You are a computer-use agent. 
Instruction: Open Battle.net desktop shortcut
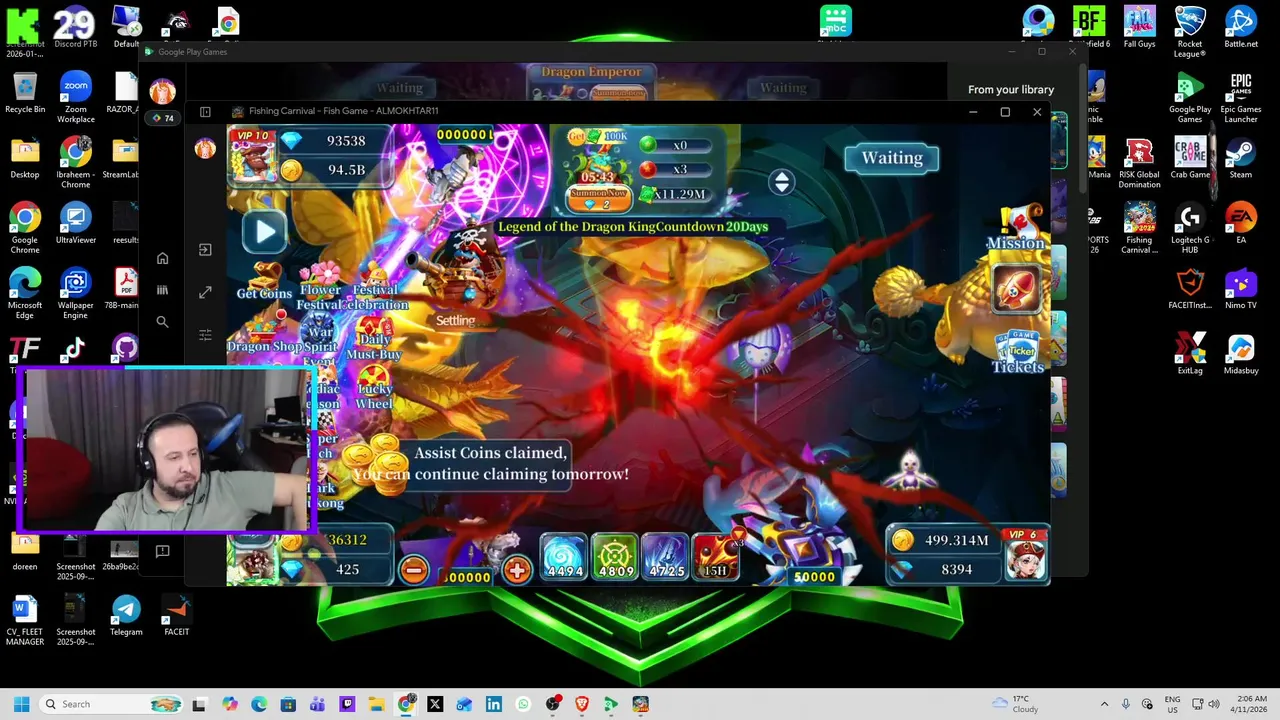click(1240, 27)
